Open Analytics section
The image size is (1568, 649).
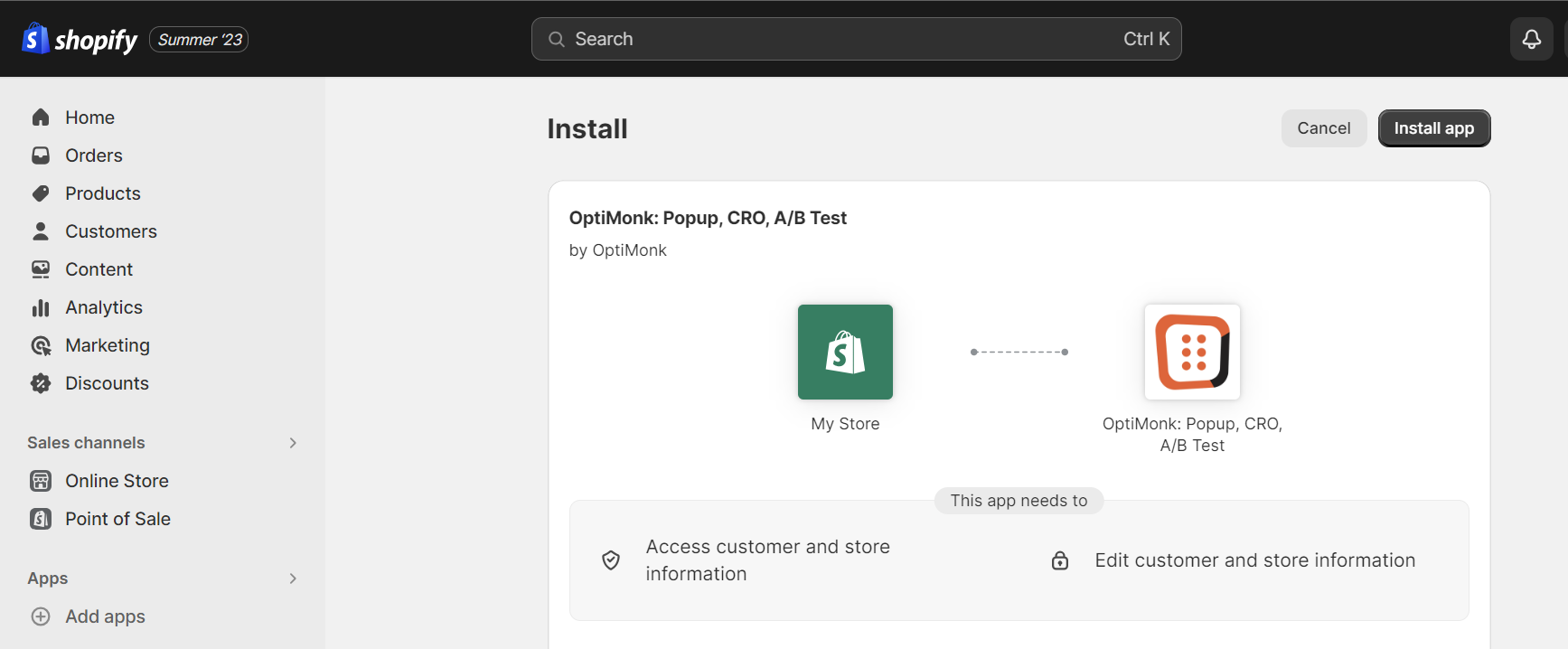(x=104, y=307)
